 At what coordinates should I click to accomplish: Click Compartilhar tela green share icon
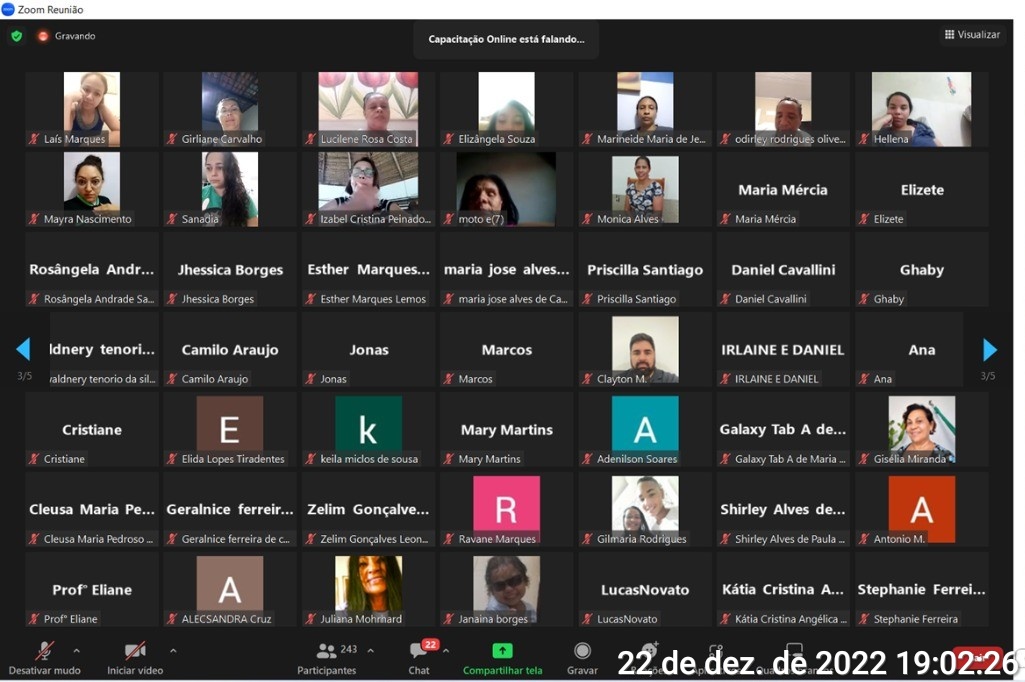(x=502, y=651)
